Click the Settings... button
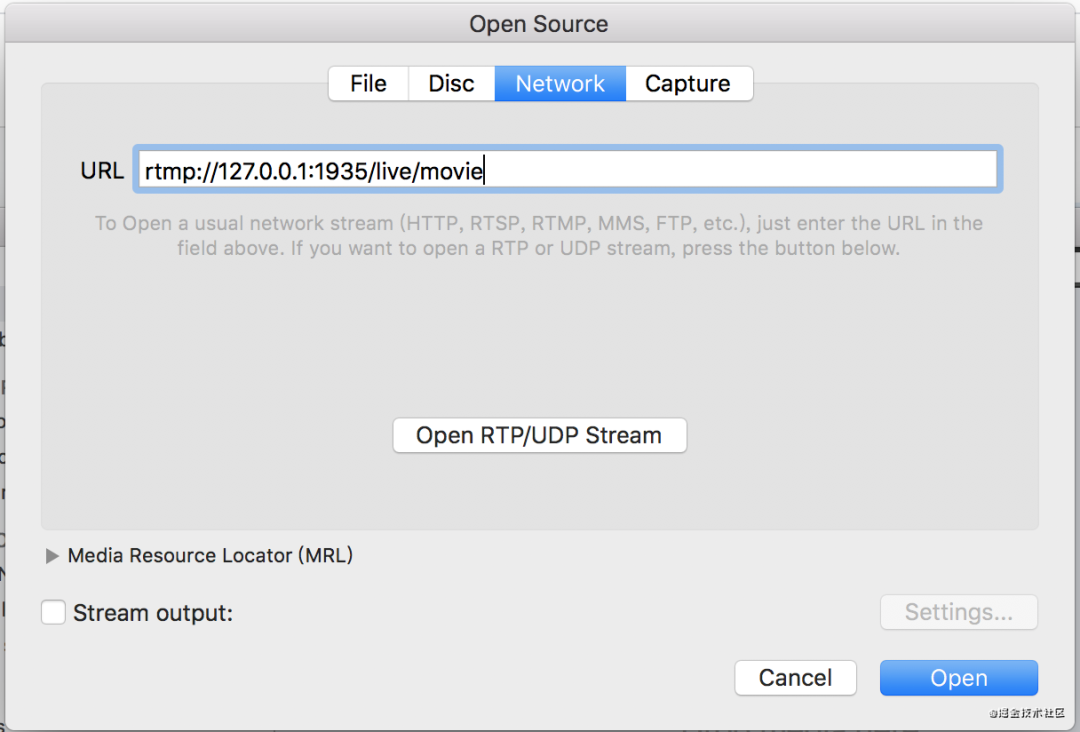Viewport: 1080px width, 732px height. pos(958,612)
